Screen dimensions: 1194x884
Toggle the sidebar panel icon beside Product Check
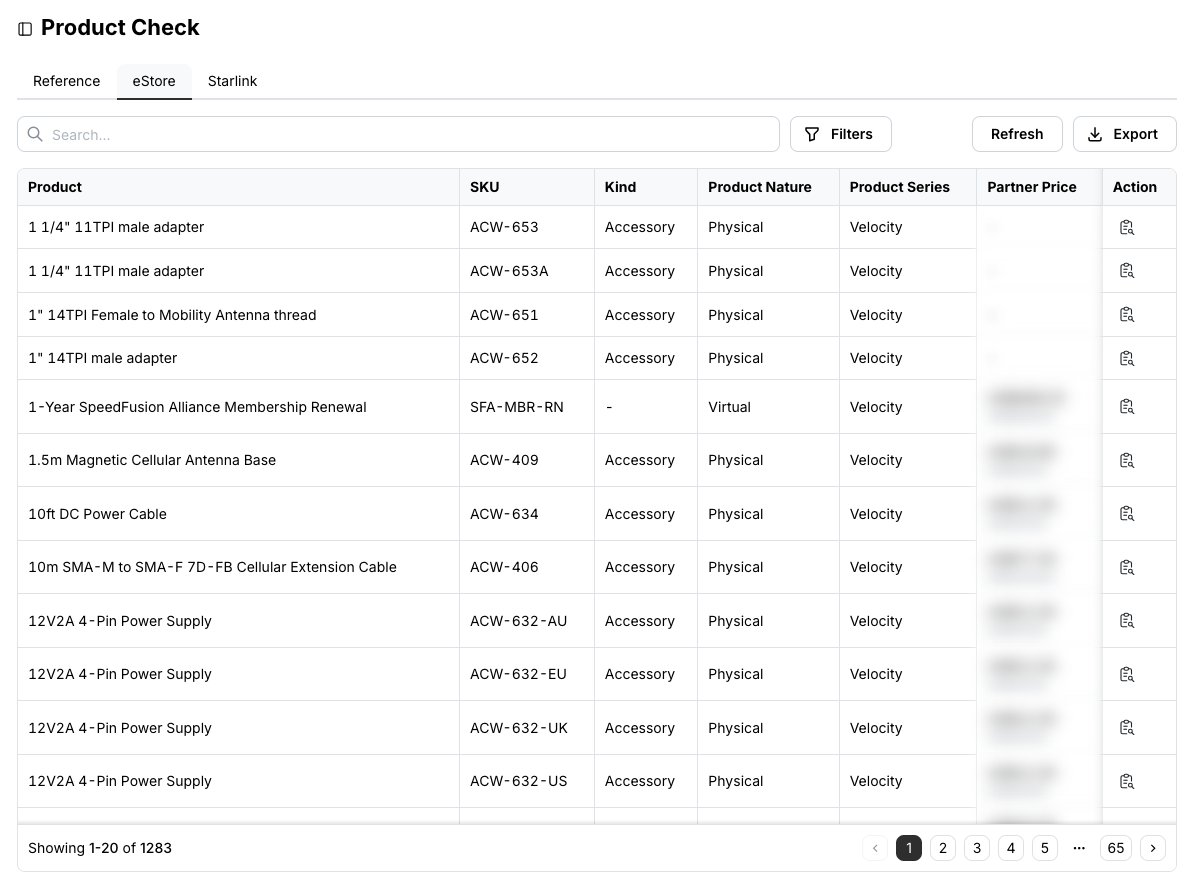(25, 29)
